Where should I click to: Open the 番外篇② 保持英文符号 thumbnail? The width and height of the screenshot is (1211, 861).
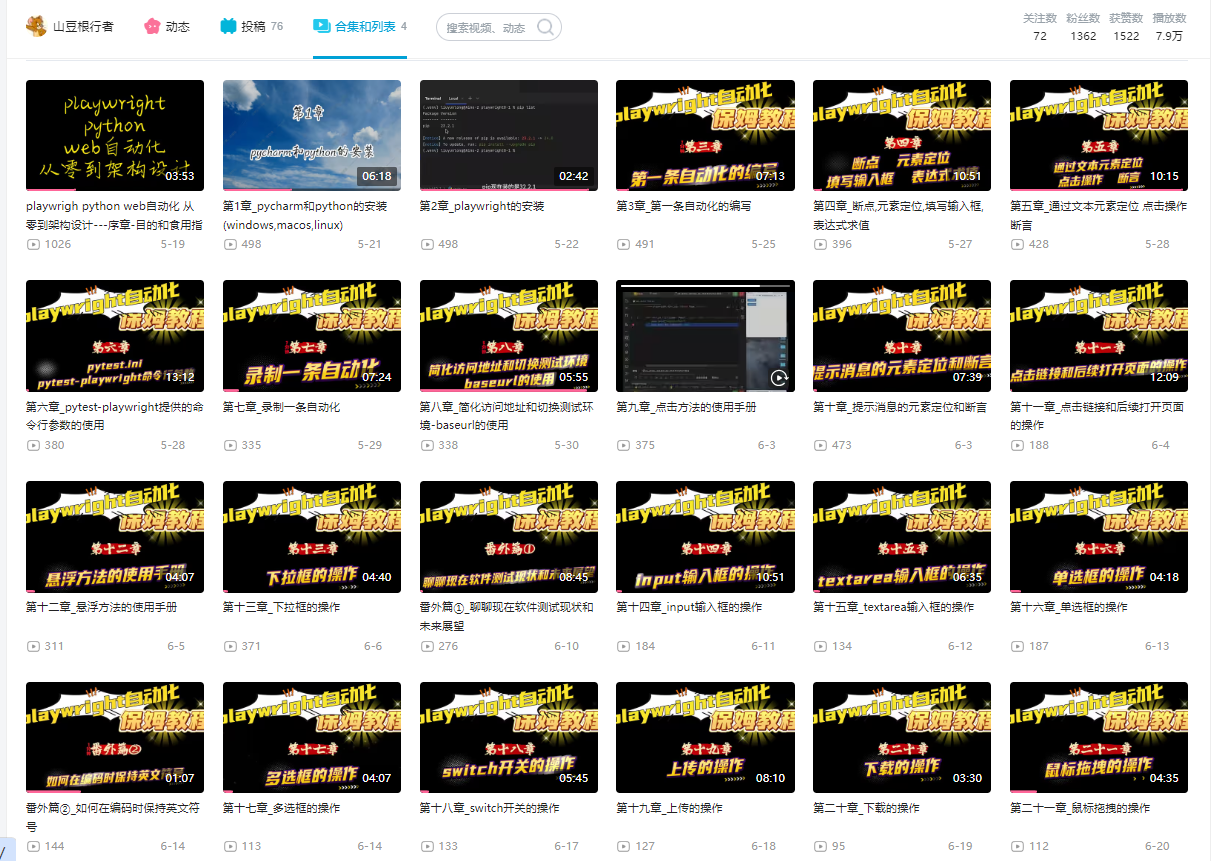point(115,738)
